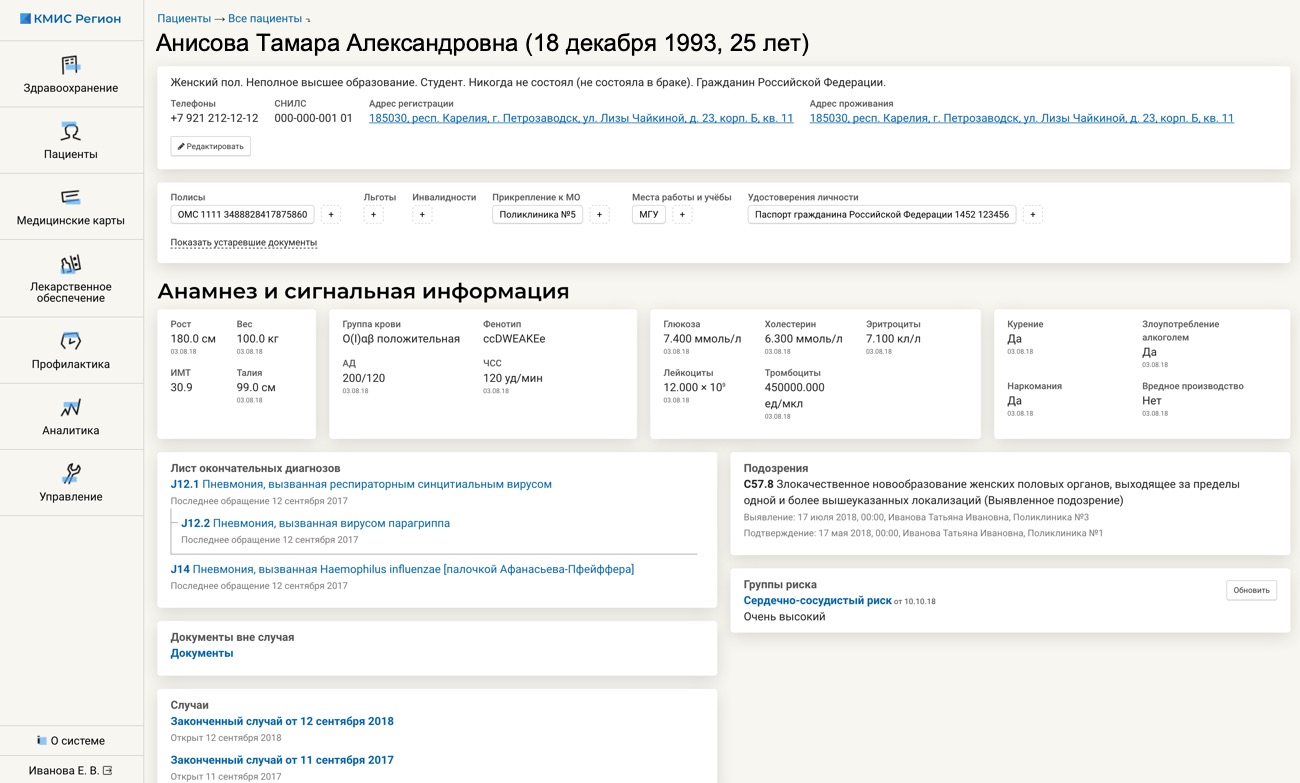This screenshot has width=1300, height=783.
Task: Click the patient name heading Анисова Тамара
Action: [483, 44]
